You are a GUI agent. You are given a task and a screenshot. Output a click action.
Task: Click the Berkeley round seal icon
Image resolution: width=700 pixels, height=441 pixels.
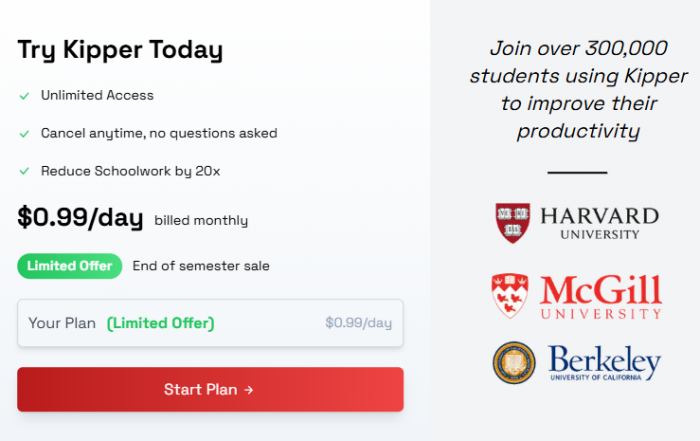514,362
